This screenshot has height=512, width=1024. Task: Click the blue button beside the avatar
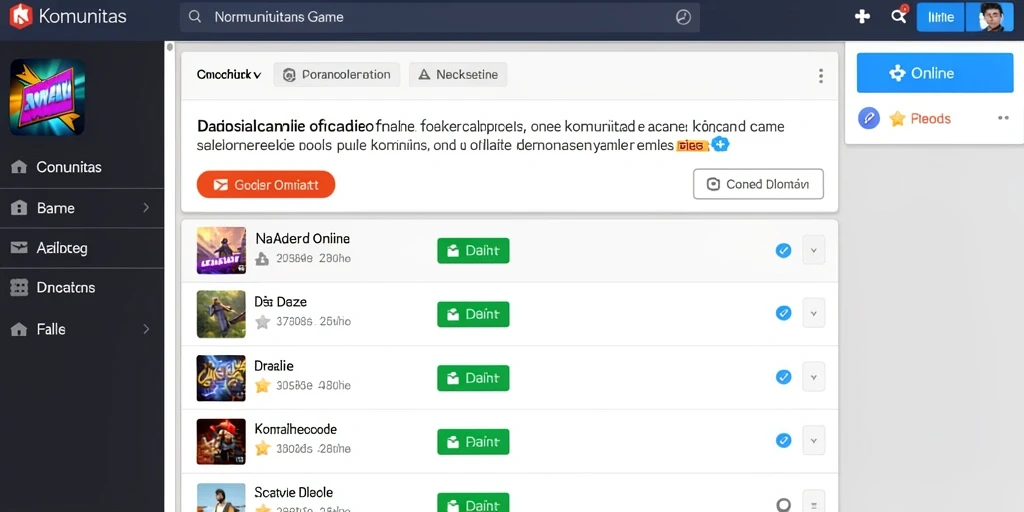pyautogui.click(x=940, y=17)
